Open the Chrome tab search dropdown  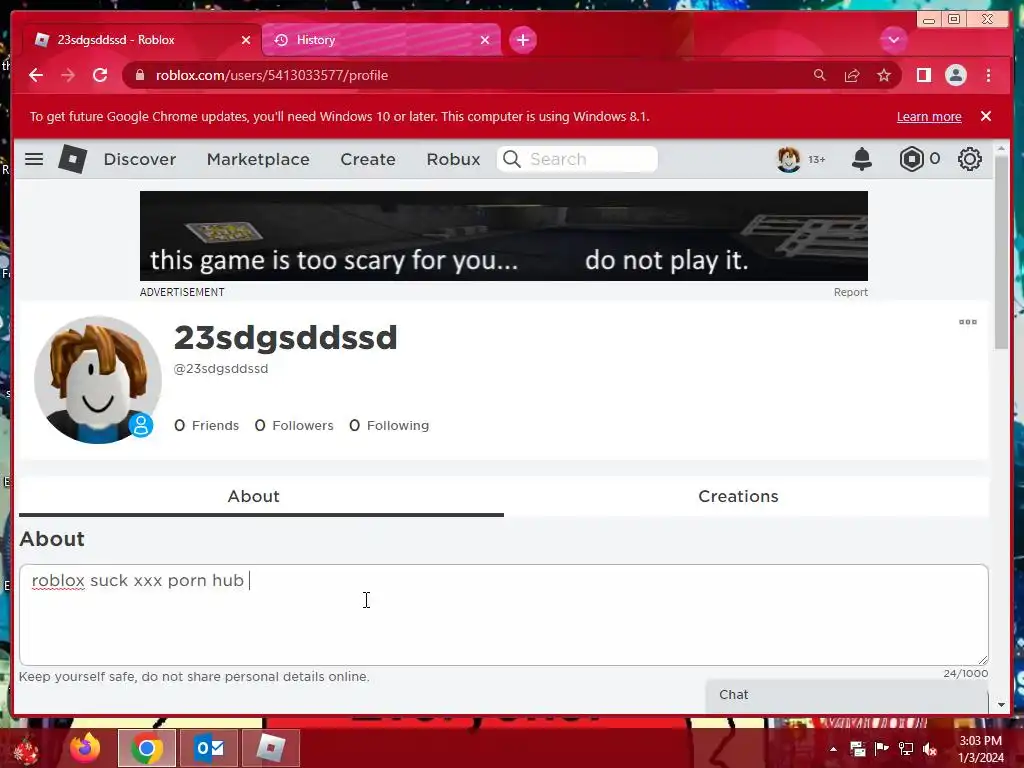(x=893, y=40)
